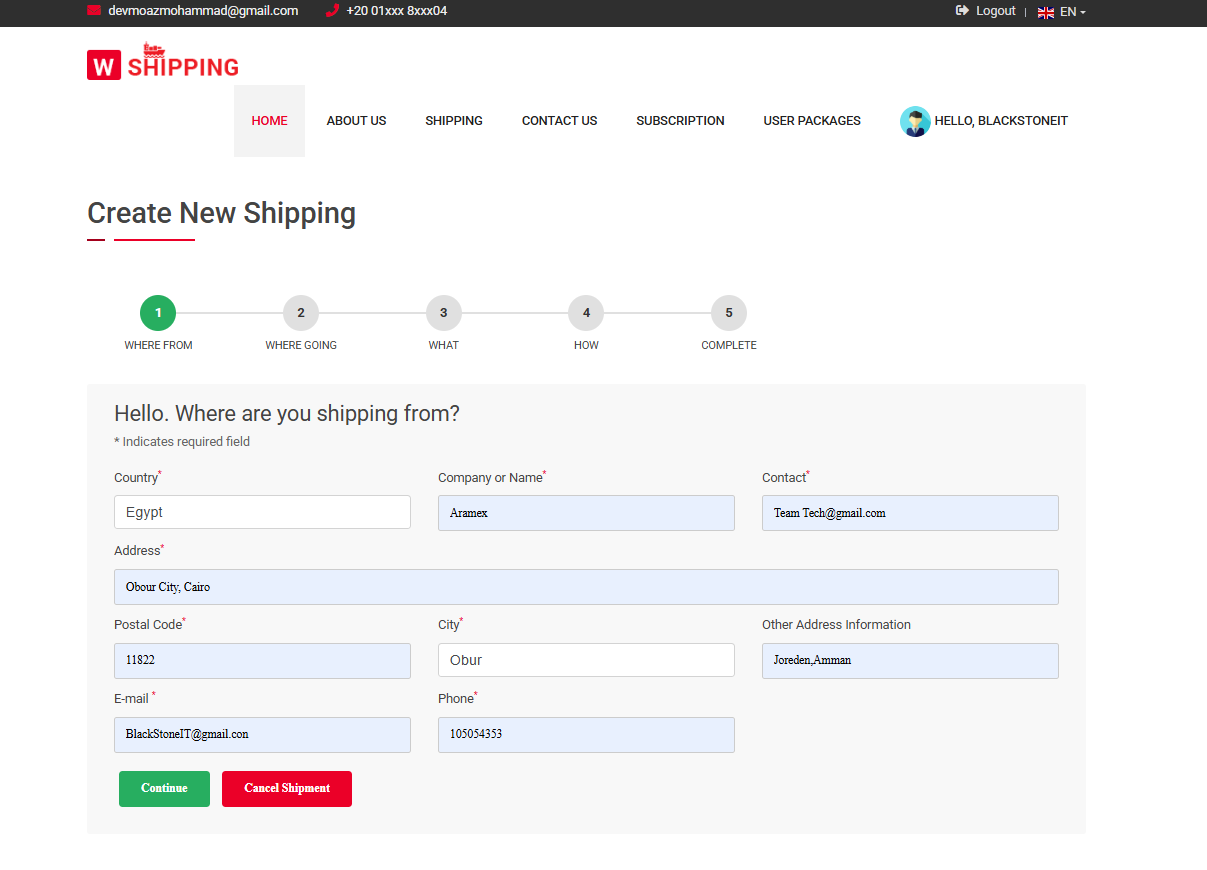Click the logout arrow icon
Screen dimensions: 1207x870
962,11
